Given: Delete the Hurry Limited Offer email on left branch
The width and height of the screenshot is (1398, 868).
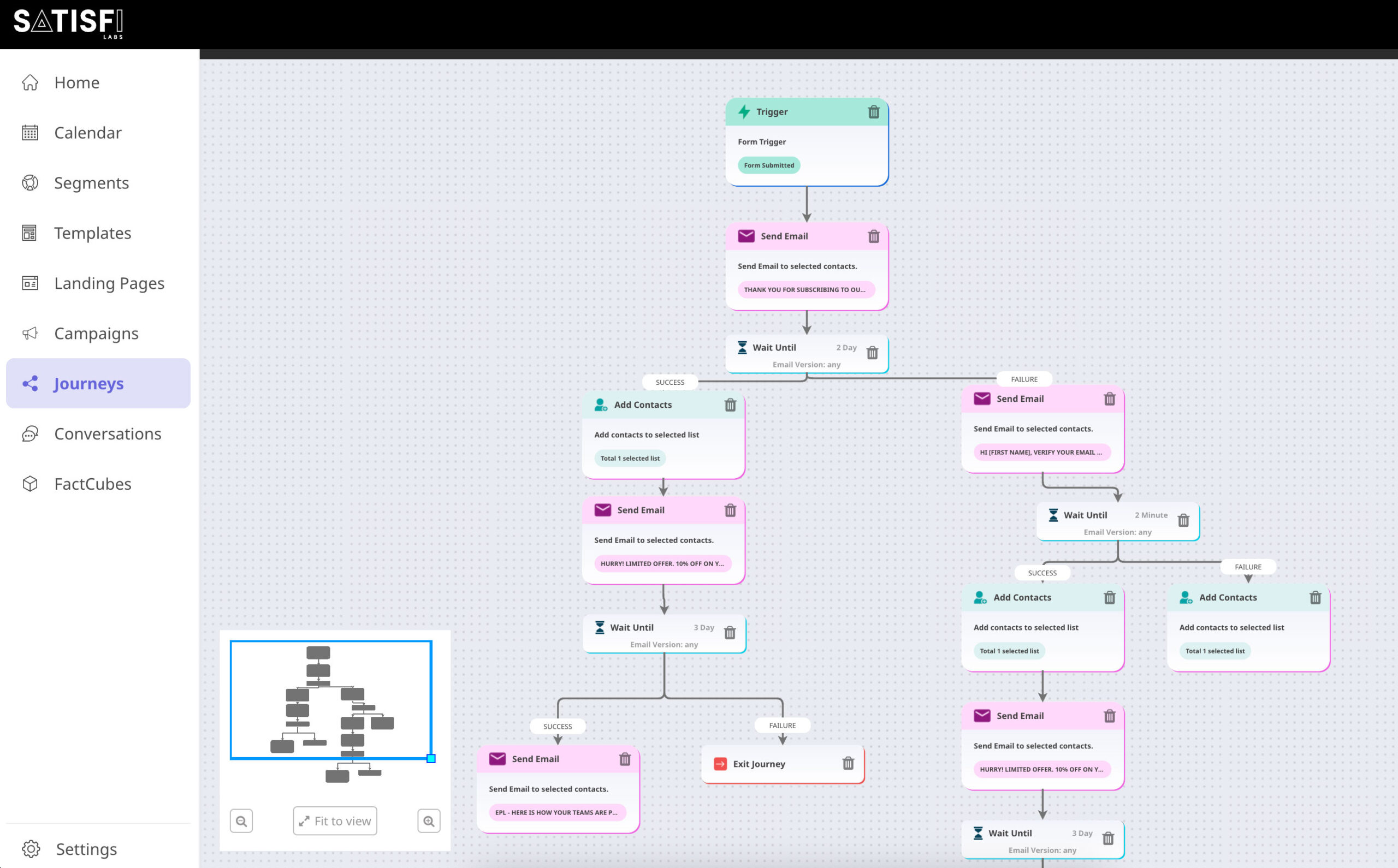Looking at the screenshot, I should [x=730, y=510].
